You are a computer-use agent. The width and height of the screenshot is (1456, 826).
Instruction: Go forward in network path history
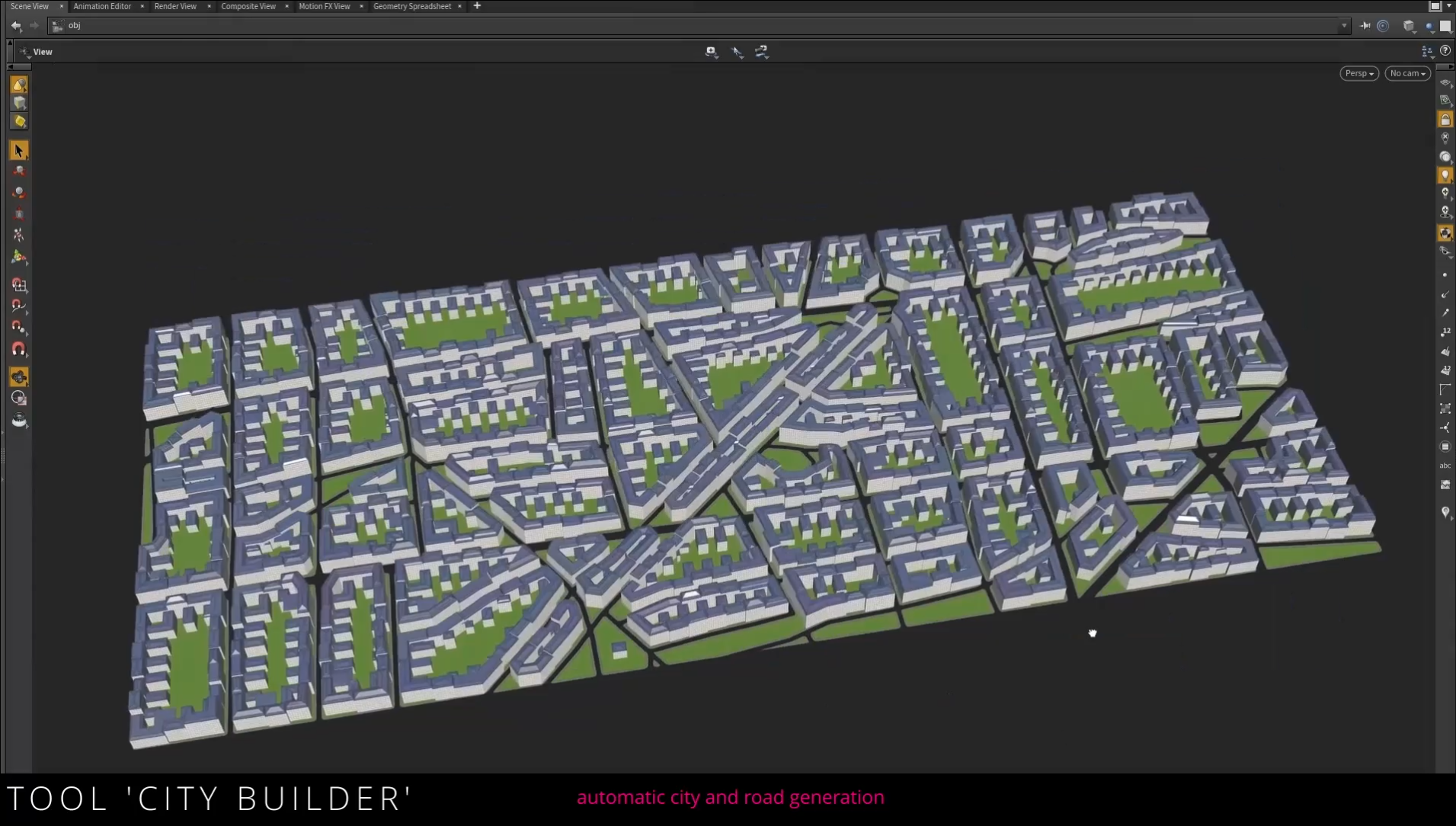coord(34,26)
